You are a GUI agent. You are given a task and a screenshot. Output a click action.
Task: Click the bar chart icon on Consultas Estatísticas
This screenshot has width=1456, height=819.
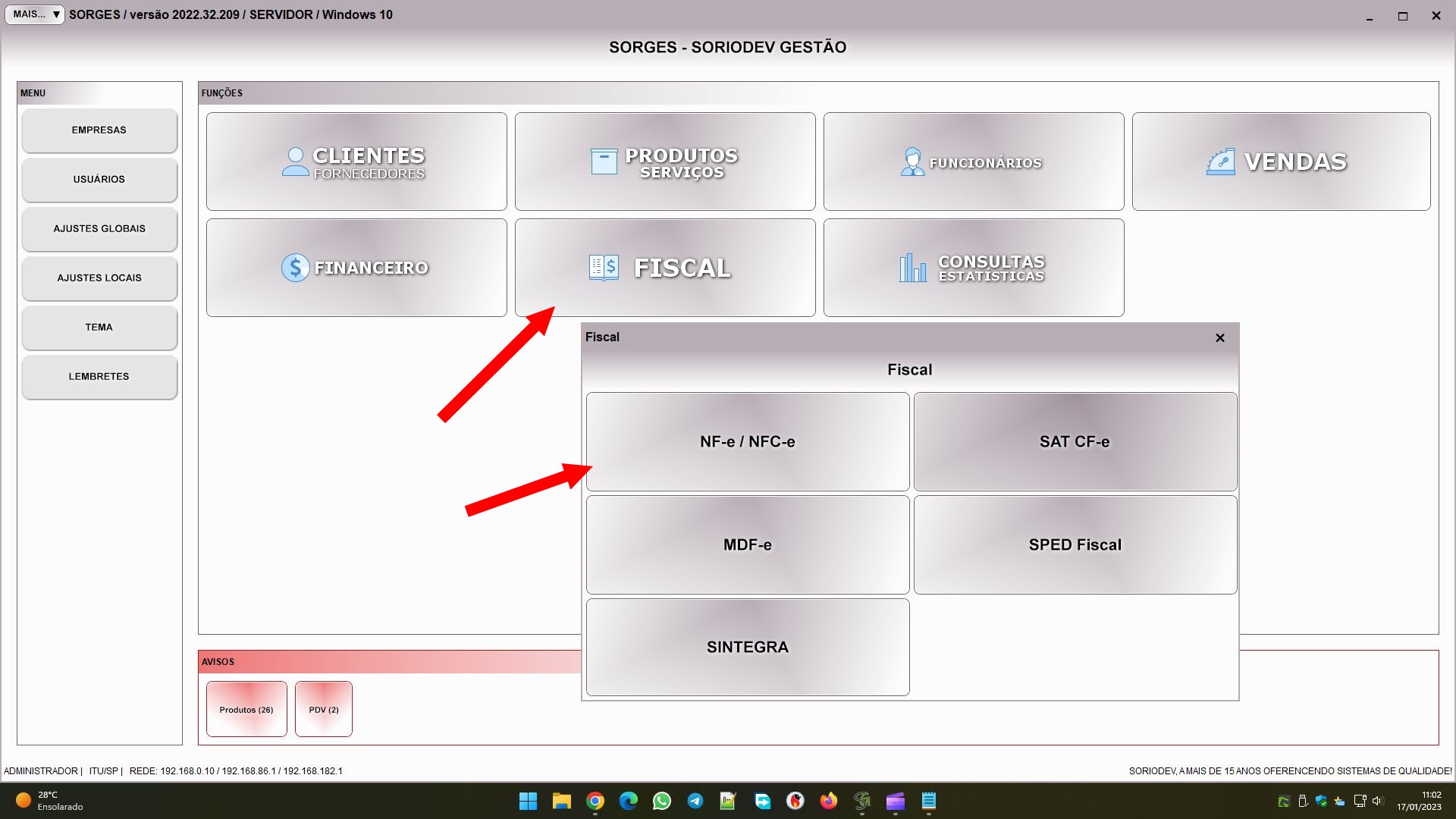click(912, 268)
